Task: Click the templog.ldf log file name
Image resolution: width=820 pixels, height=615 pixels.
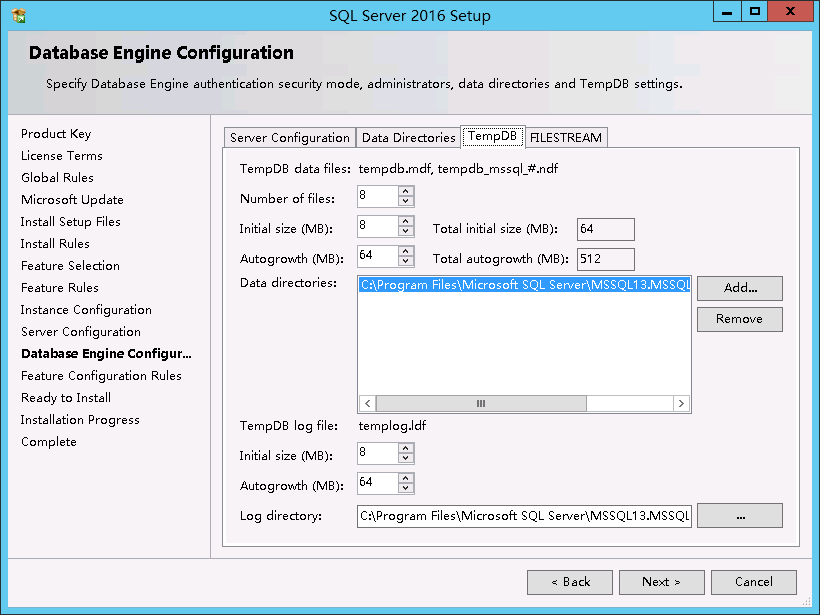Action: tap(392, 426)
